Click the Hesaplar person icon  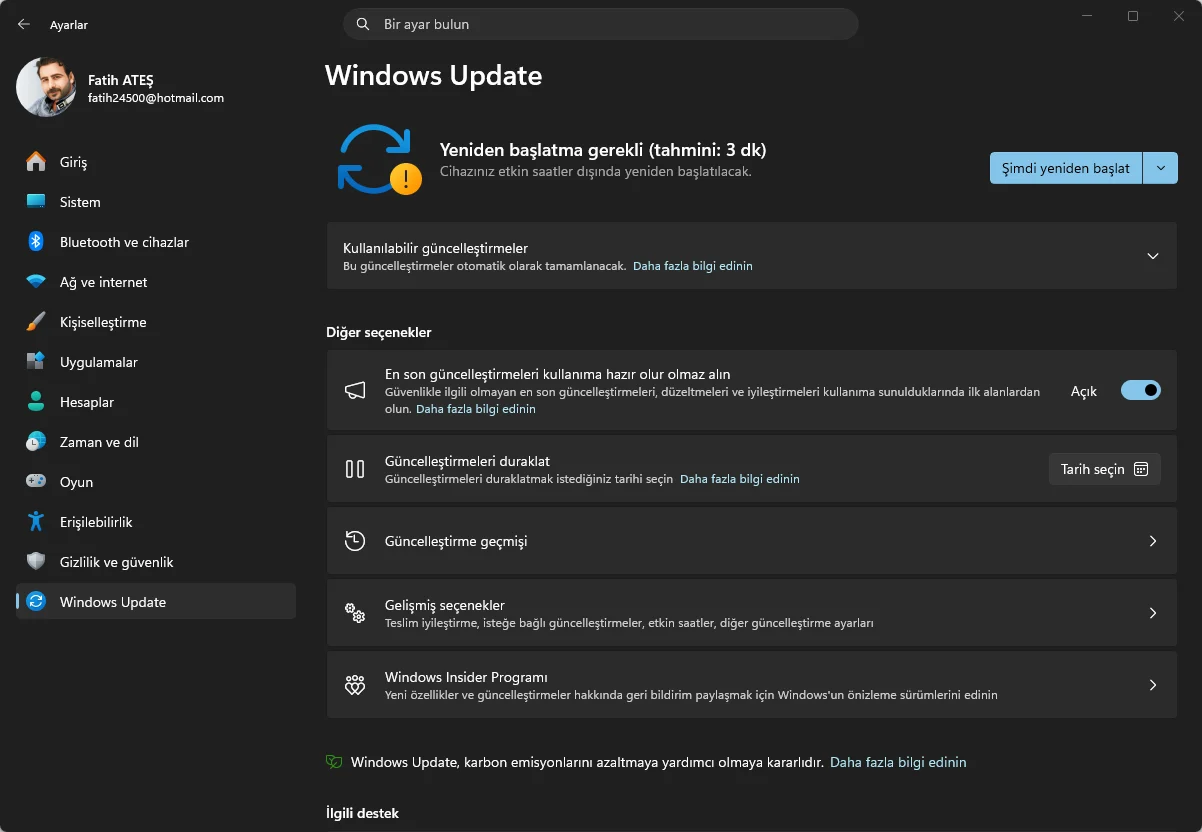[x=36, y=402]
